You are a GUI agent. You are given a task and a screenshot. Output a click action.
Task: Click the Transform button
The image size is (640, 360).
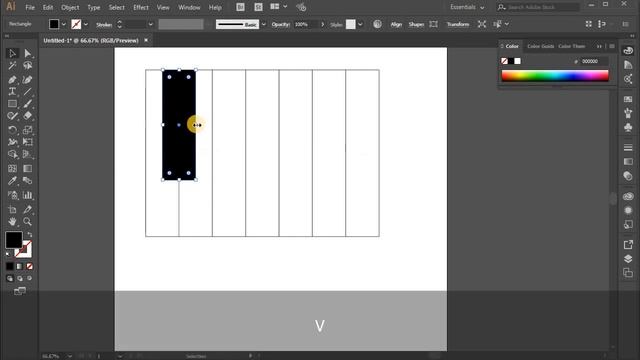(x=458, y=24)
